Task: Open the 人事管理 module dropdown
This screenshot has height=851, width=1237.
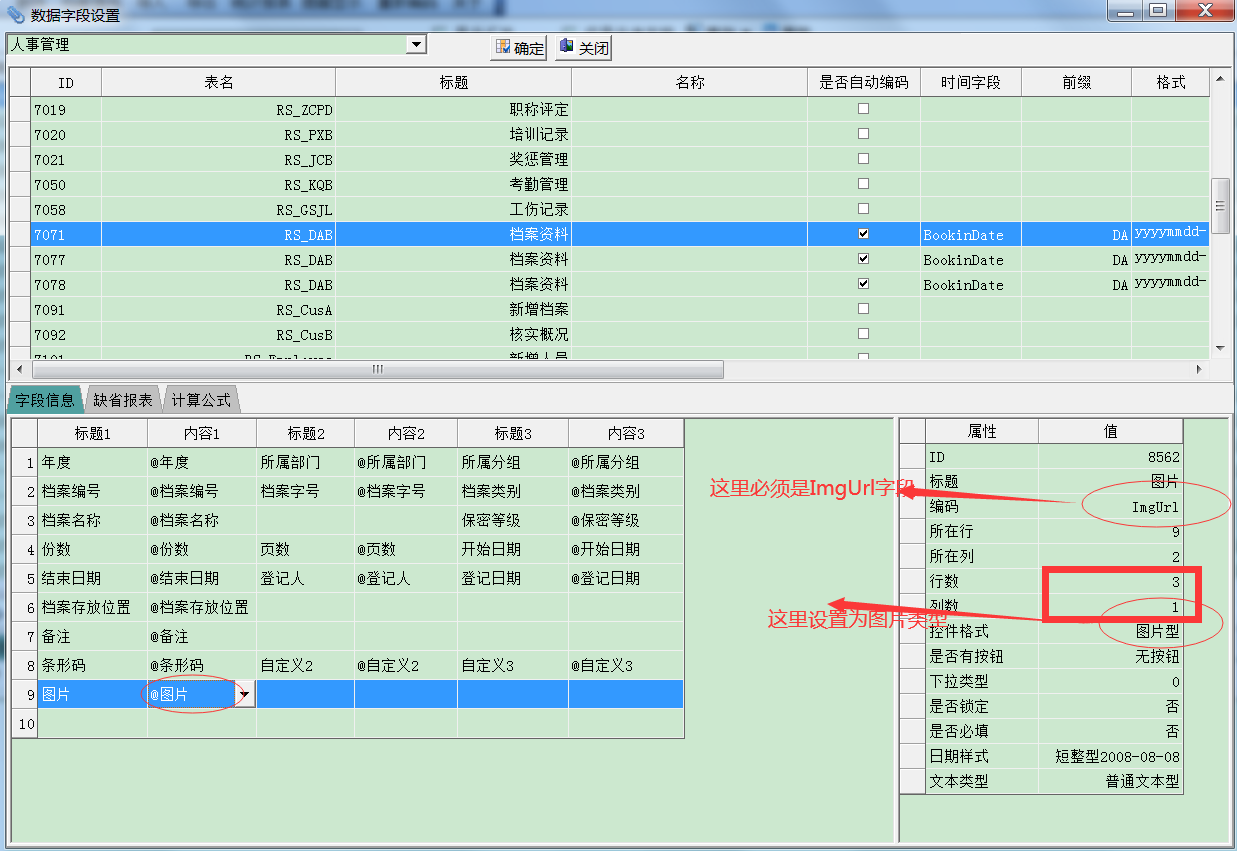Action: coord(416,45)
